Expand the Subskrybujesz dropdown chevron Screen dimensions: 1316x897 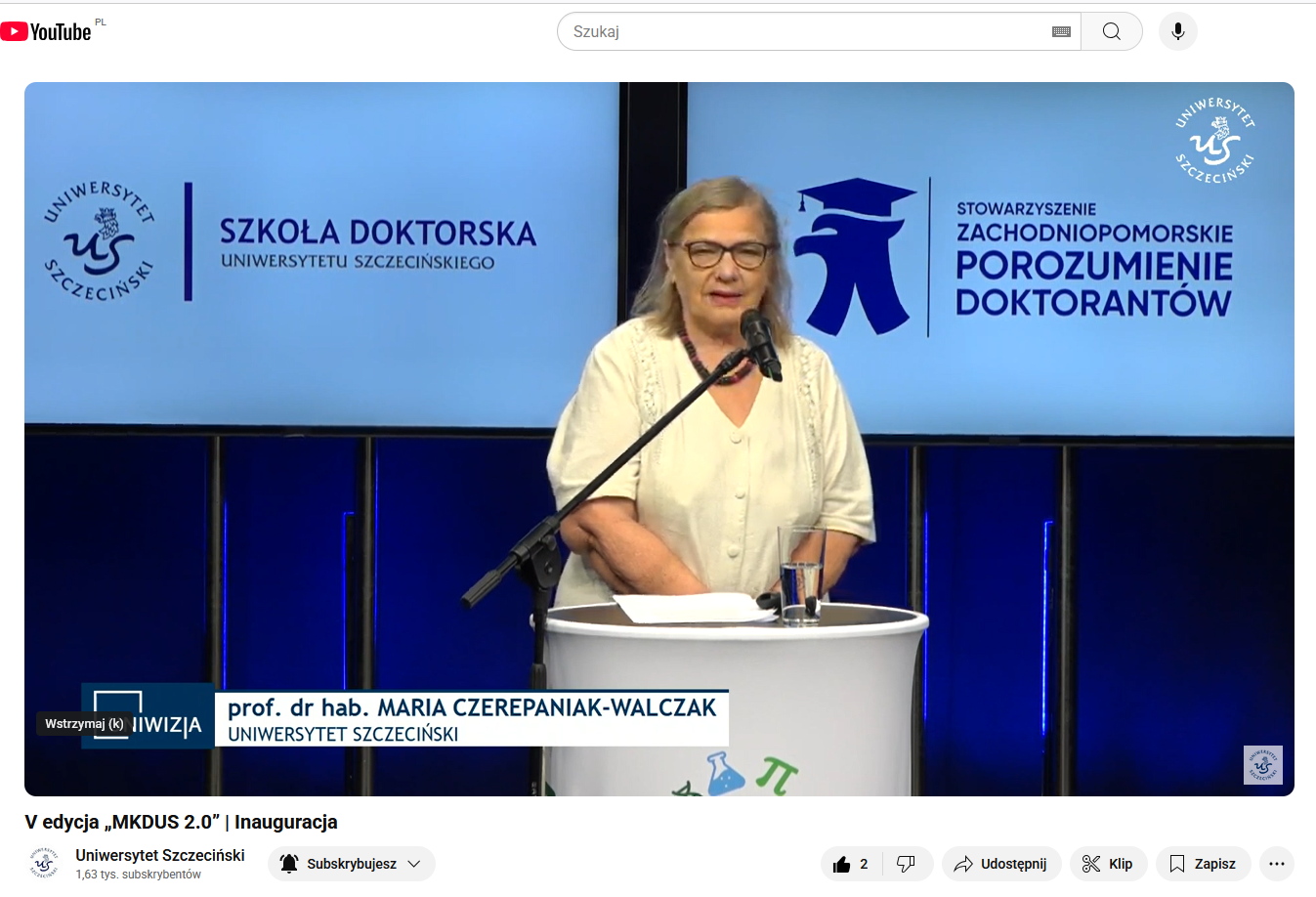[x=414, y=864]
